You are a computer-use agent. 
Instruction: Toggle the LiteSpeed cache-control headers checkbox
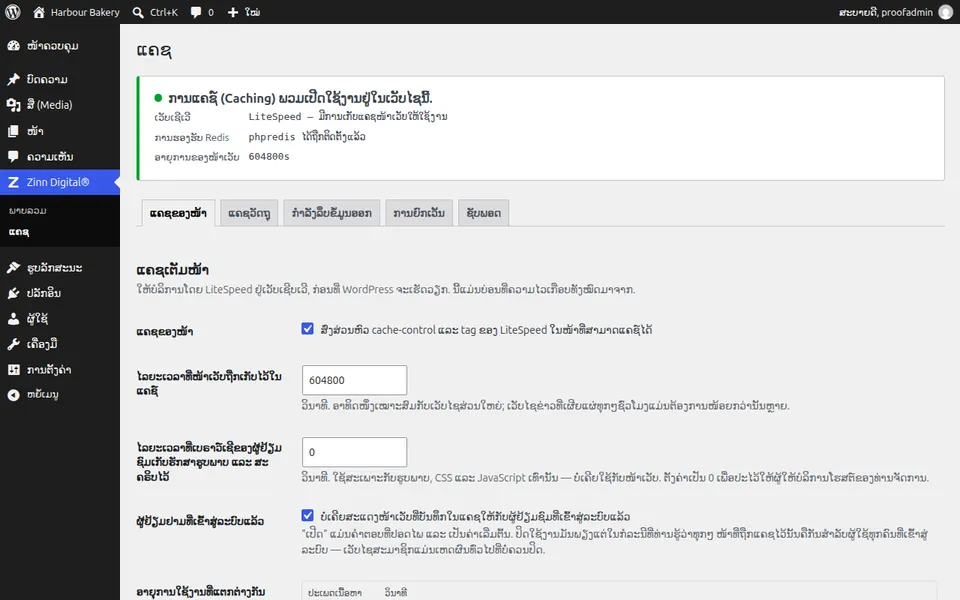coord(307,329)
